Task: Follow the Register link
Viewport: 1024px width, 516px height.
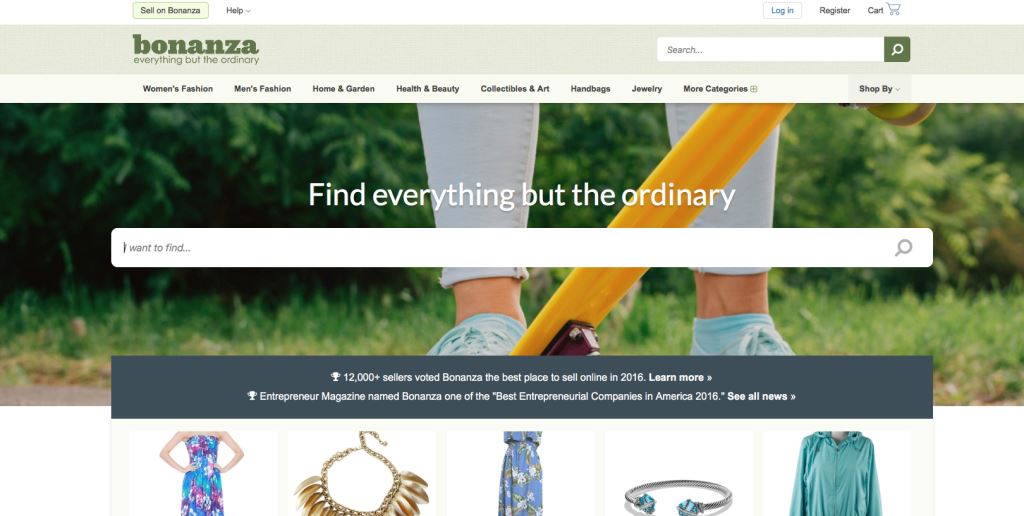Action: tap(835, 10)
